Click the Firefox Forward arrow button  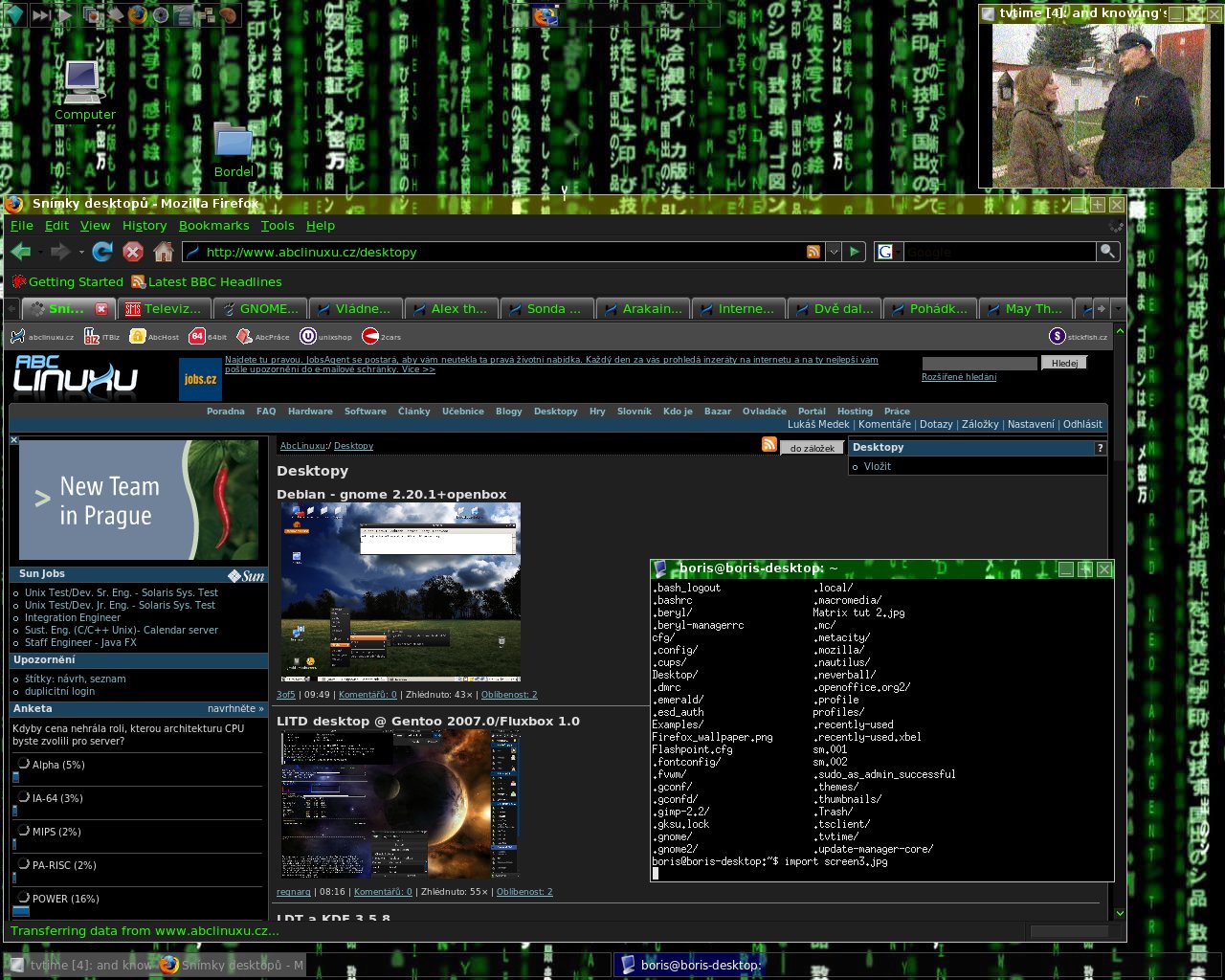coord(60,252)
